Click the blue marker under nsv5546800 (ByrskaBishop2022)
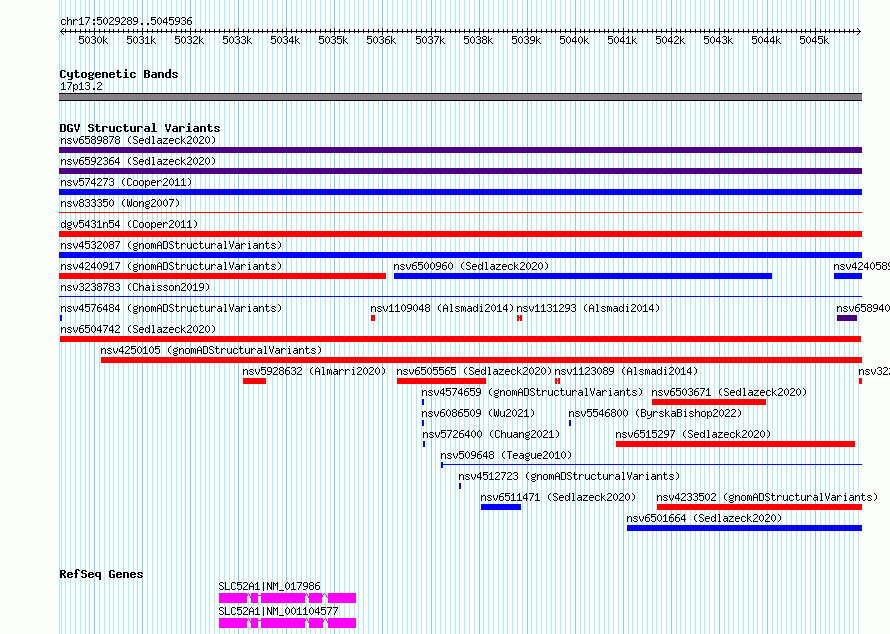Screen dimensions: 890x634 point(570,423)
